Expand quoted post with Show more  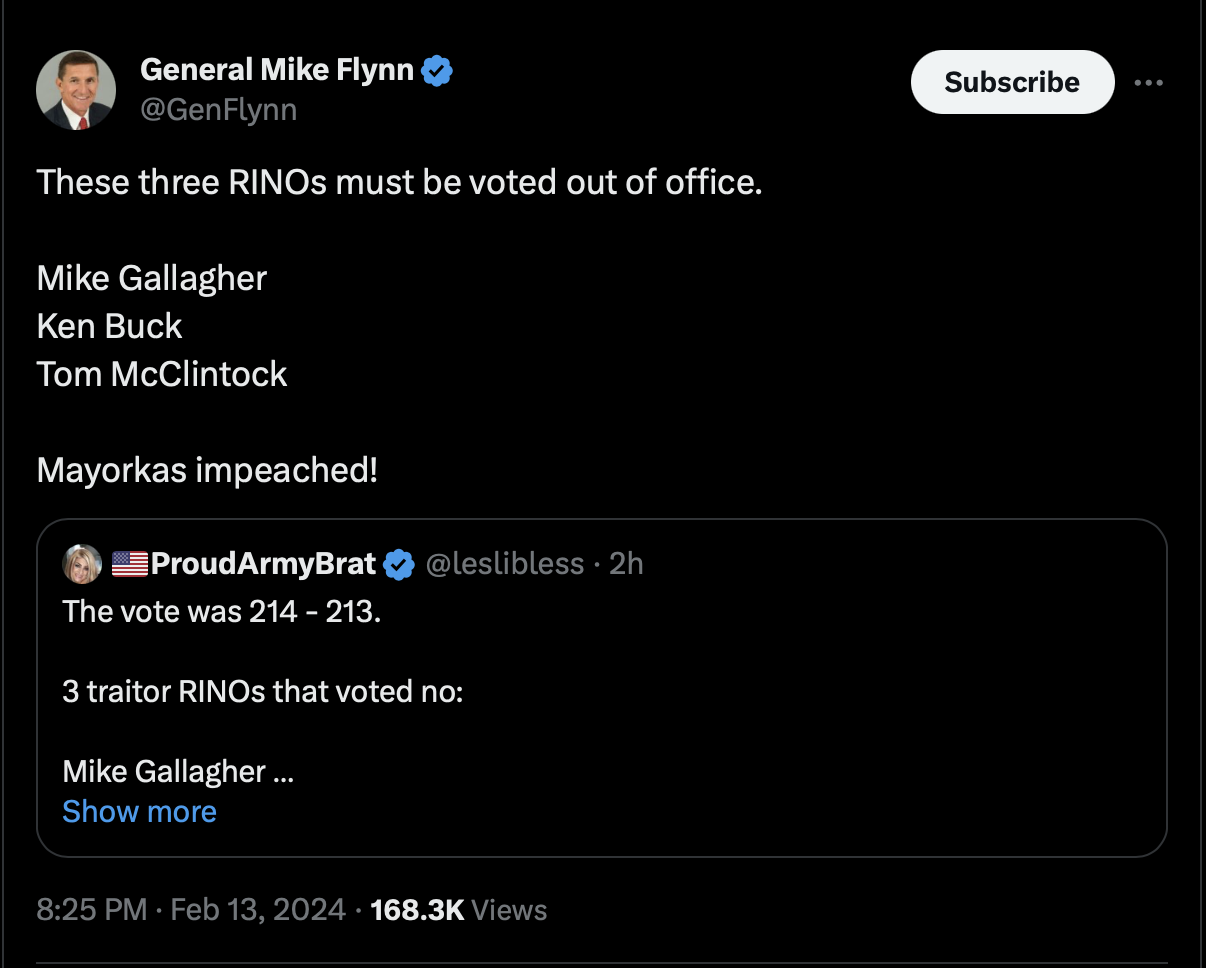(x=139, y=811)
